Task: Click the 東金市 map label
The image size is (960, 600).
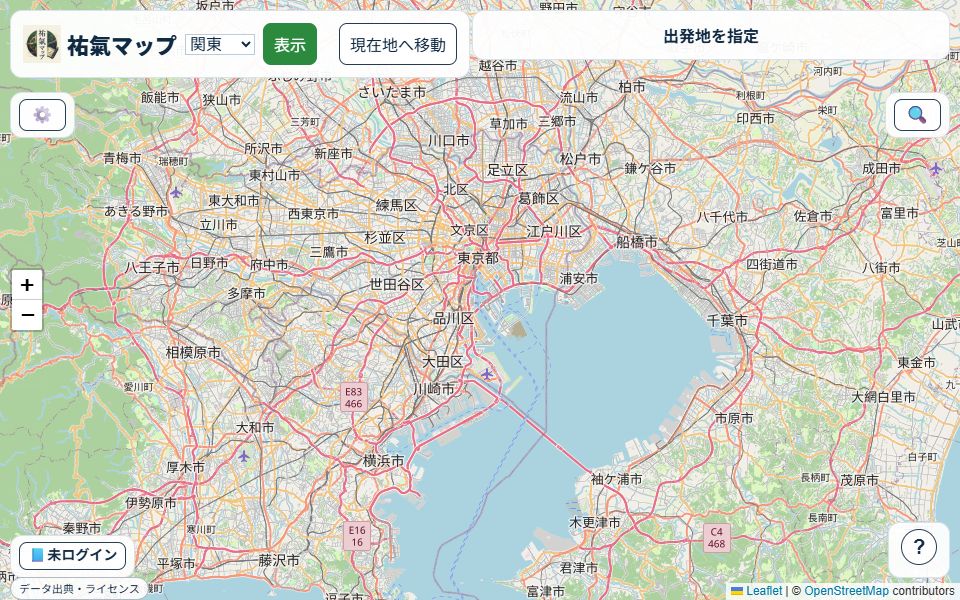Action: coord(917,362)
